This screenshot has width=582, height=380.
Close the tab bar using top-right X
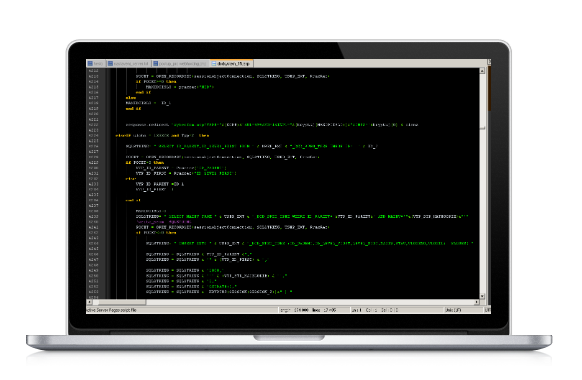[x=489, y=62]
